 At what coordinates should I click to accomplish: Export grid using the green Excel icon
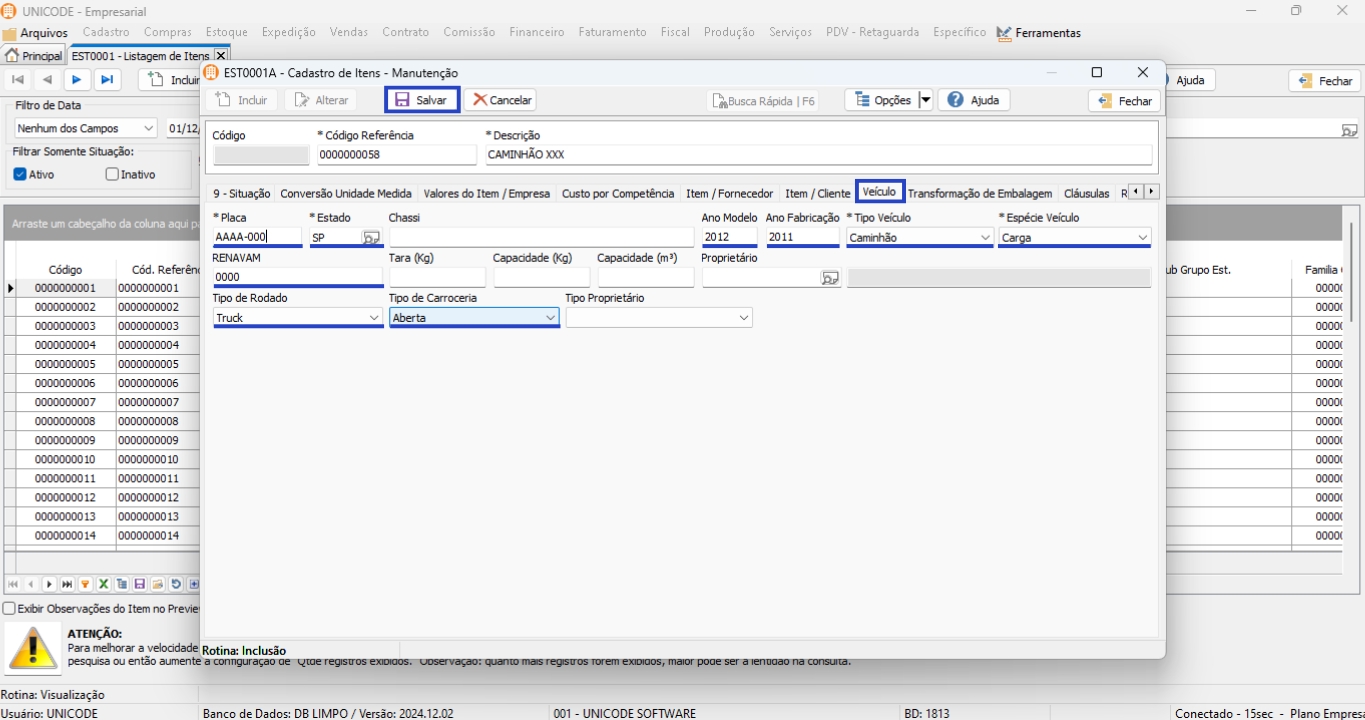pos(103,584)
